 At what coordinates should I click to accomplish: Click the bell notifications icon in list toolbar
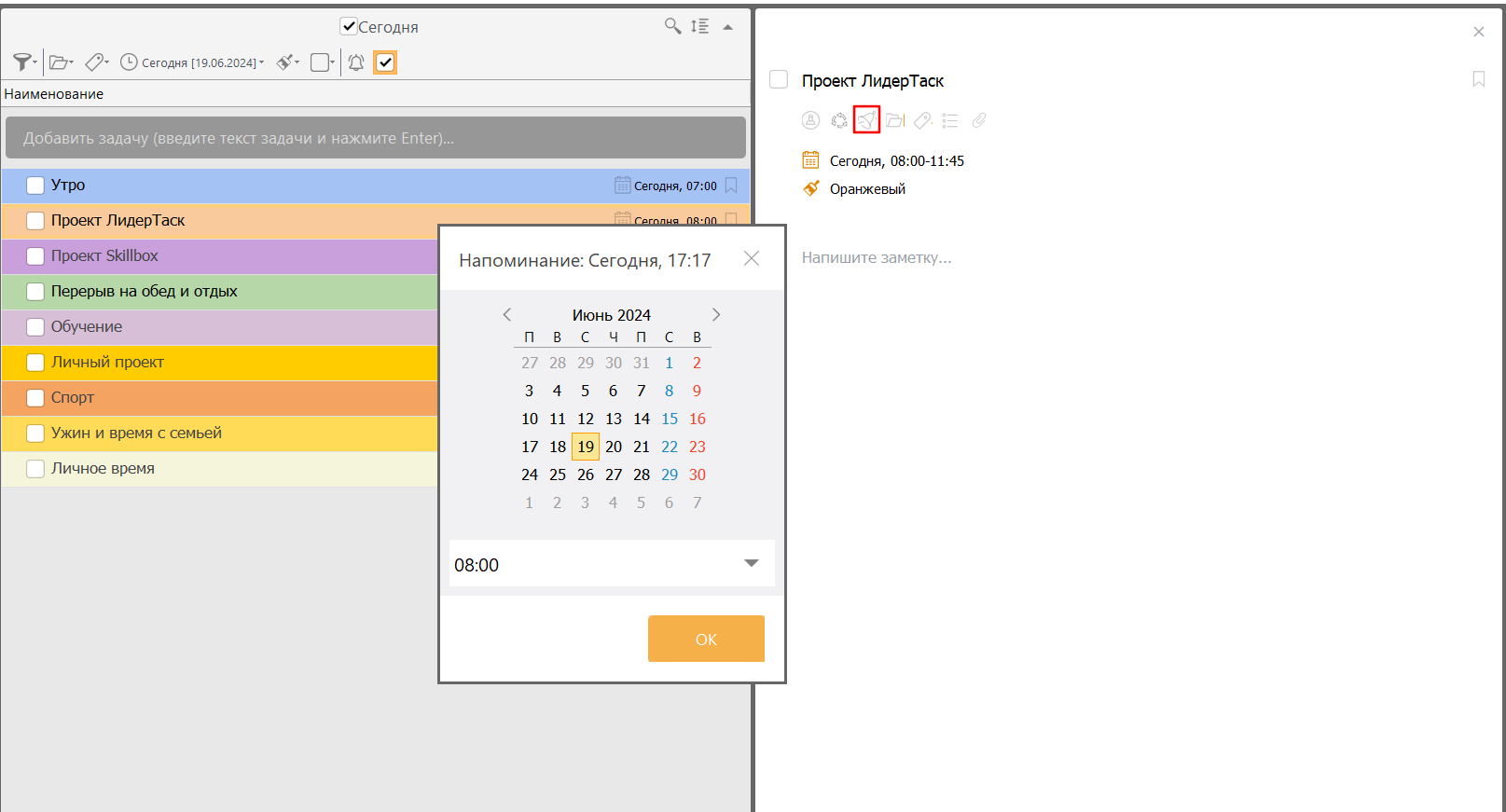(356, 62)
